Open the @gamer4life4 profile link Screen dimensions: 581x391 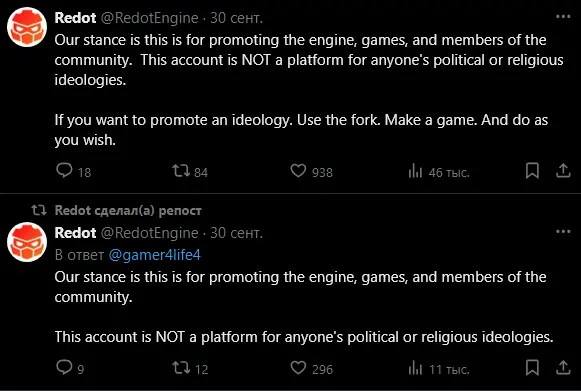(155, 255)
